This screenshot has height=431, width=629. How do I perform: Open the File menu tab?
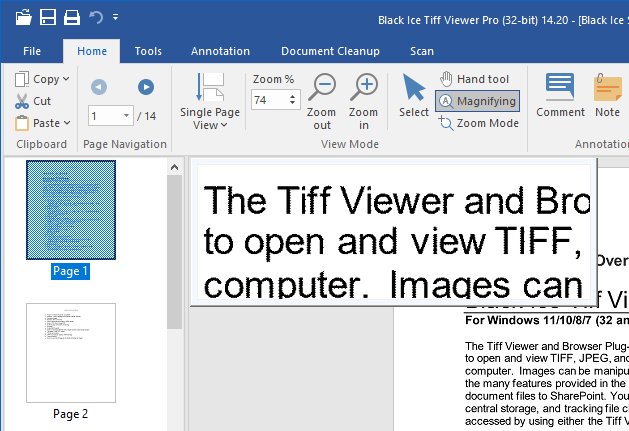coord(32,51)
